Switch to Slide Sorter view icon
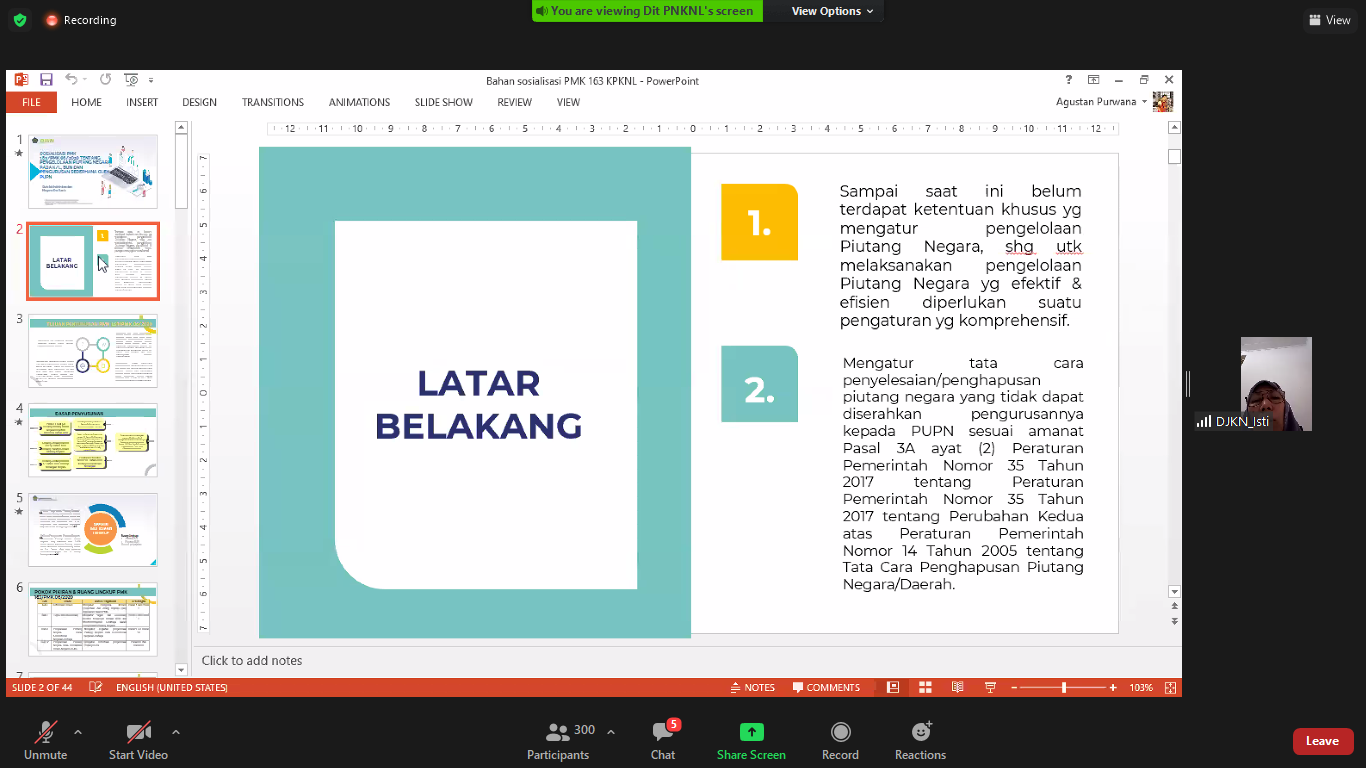 click(925, 688)
